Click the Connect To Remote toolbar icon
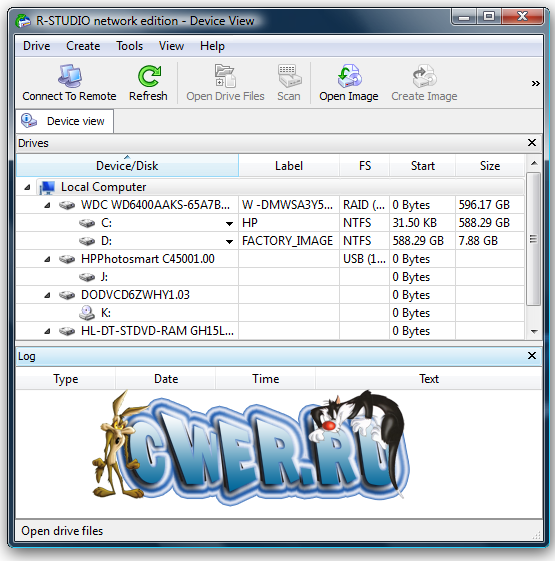 [70, 76]
